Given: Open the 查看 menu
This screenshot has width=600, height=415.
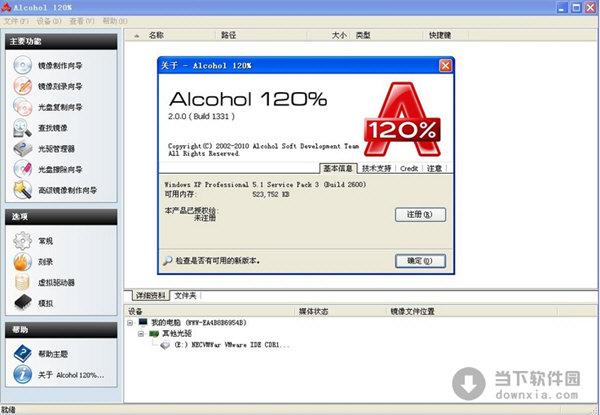Looking at the screenshot, I should 82,21.
